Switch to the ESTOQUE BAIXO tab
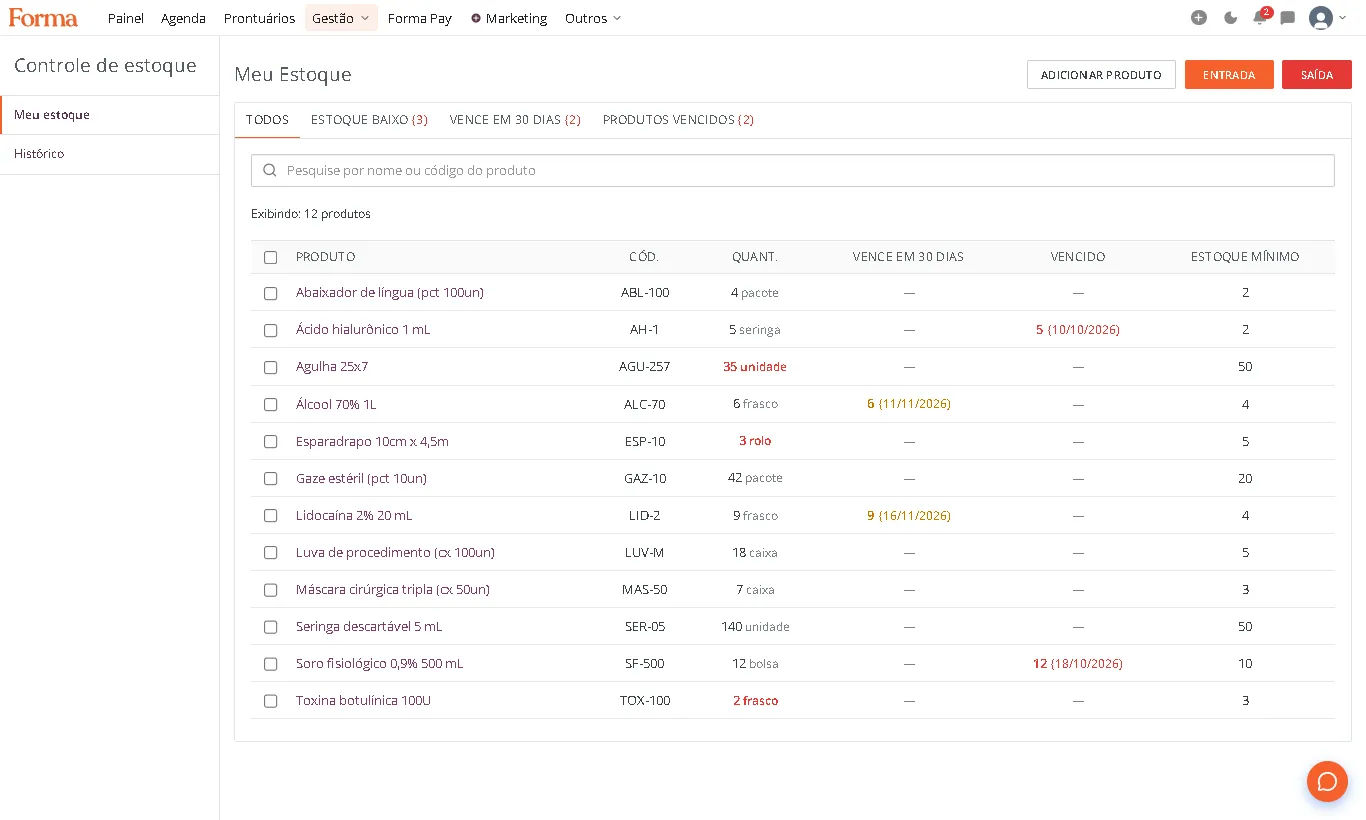 coord(369,120)
